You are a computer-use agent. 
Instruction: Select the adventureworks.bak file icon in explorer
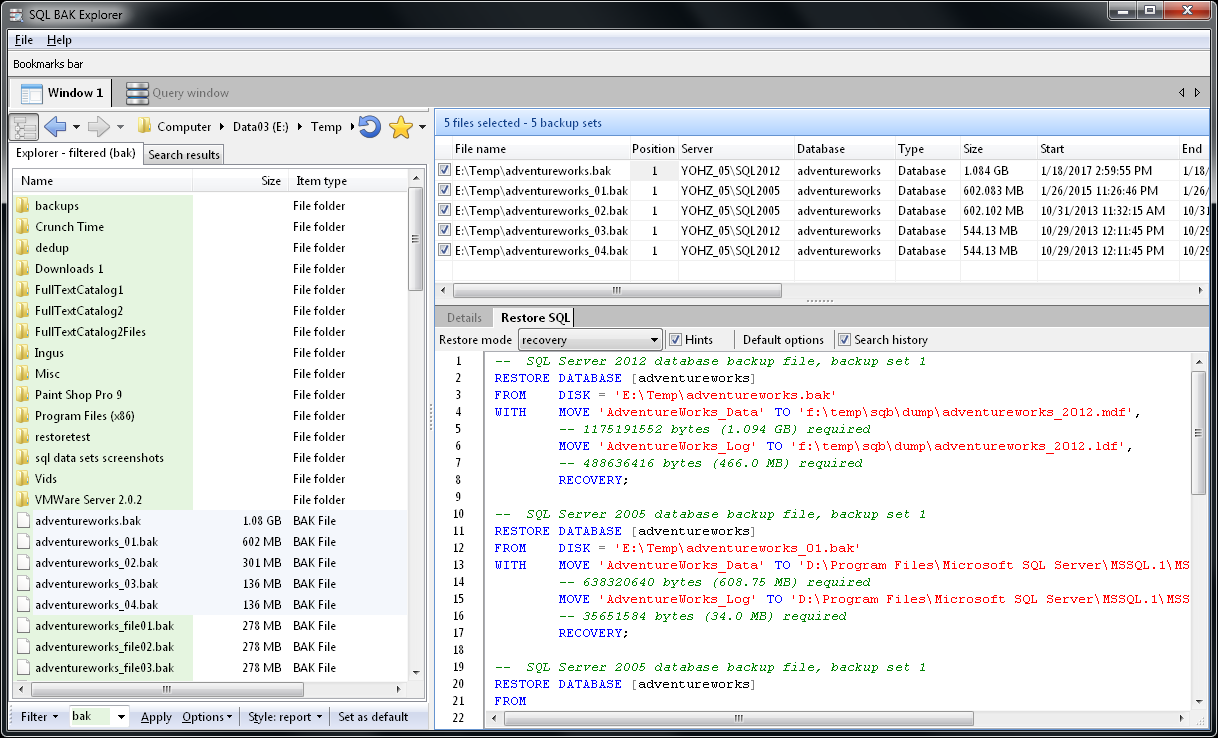pos(23,521)
